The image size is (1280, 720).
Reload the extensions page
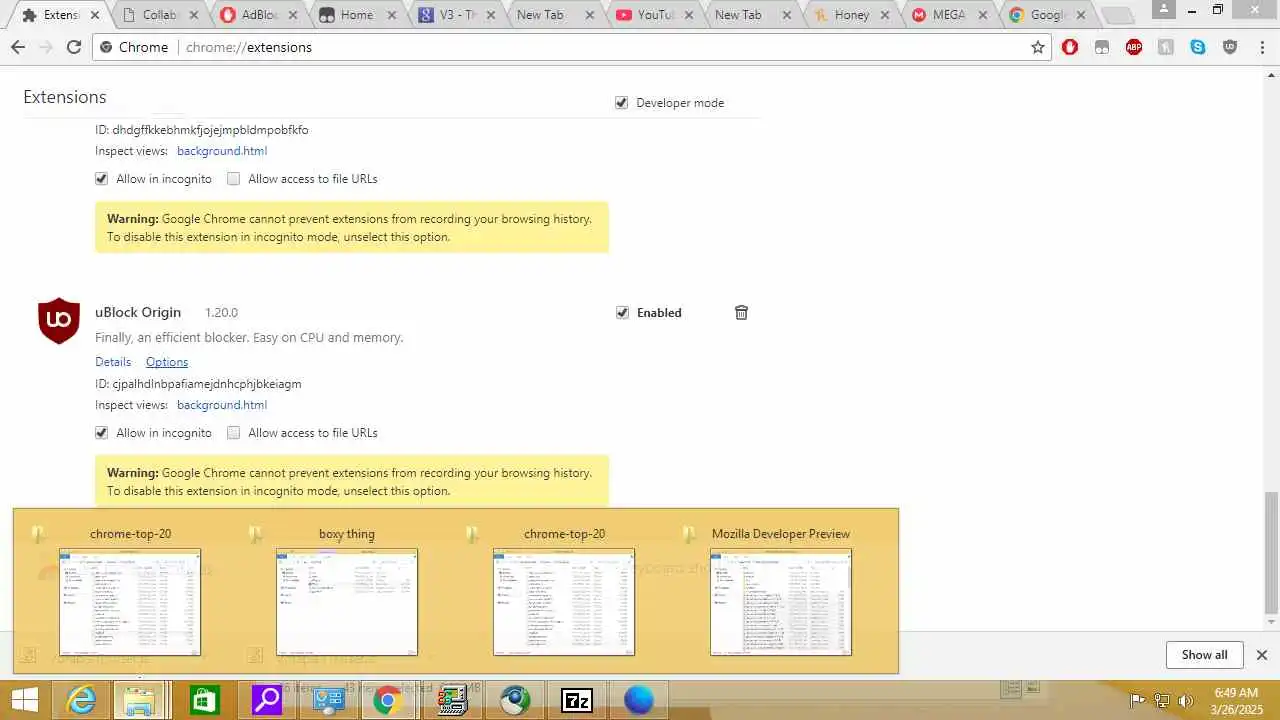pyautogui.click(x=74, y=47)
